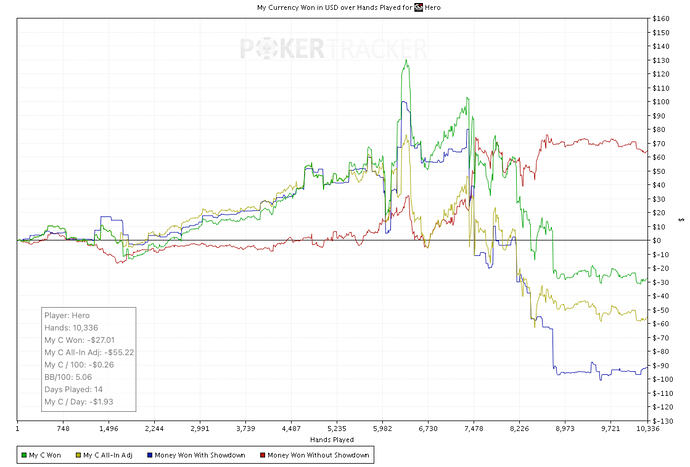
Task: Click the 7,478 x-axis tick label
Action: click(x=474, y=429)
